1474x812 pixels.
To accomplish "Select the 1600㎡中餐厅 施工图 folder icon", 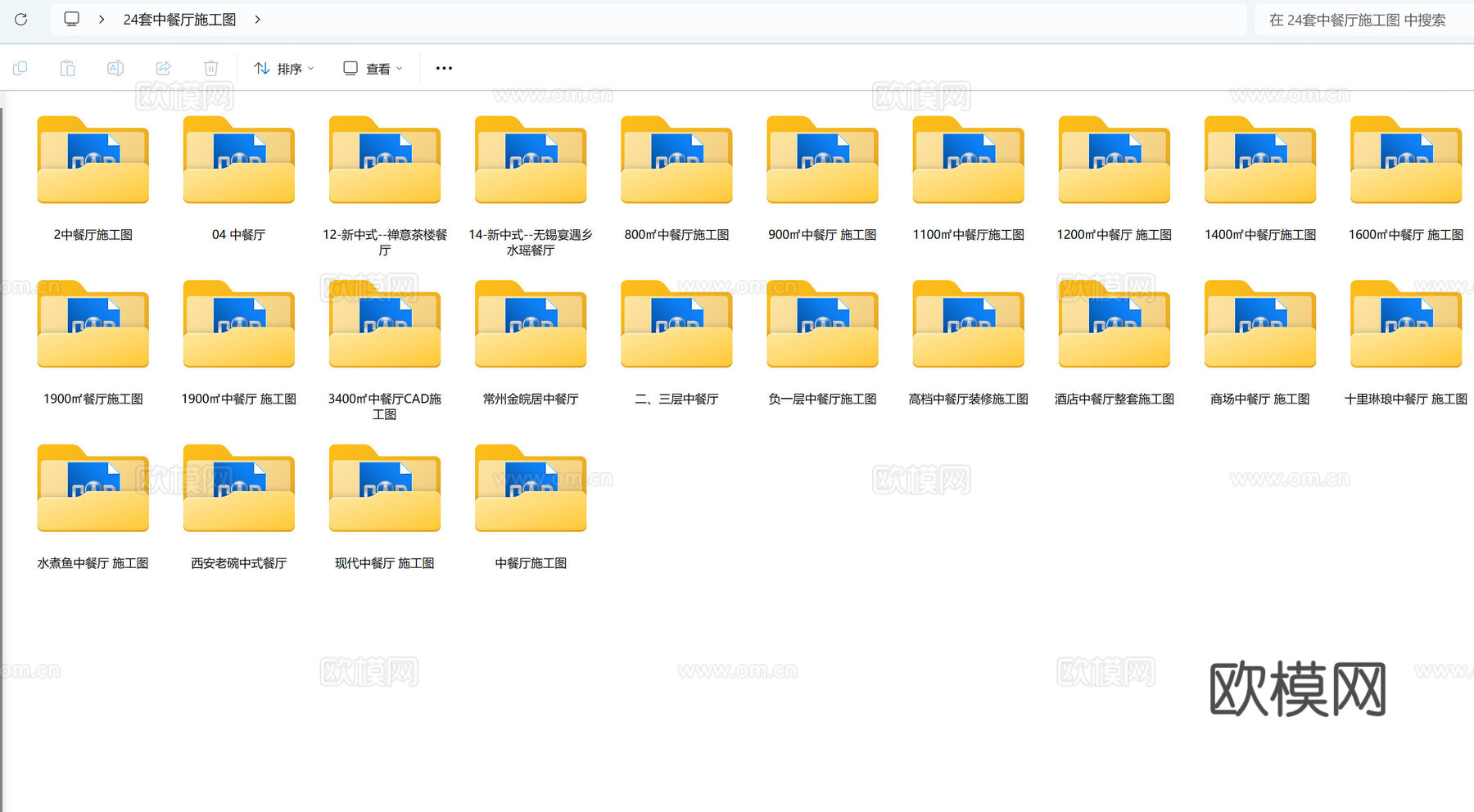I will (x=1406, y=160).
